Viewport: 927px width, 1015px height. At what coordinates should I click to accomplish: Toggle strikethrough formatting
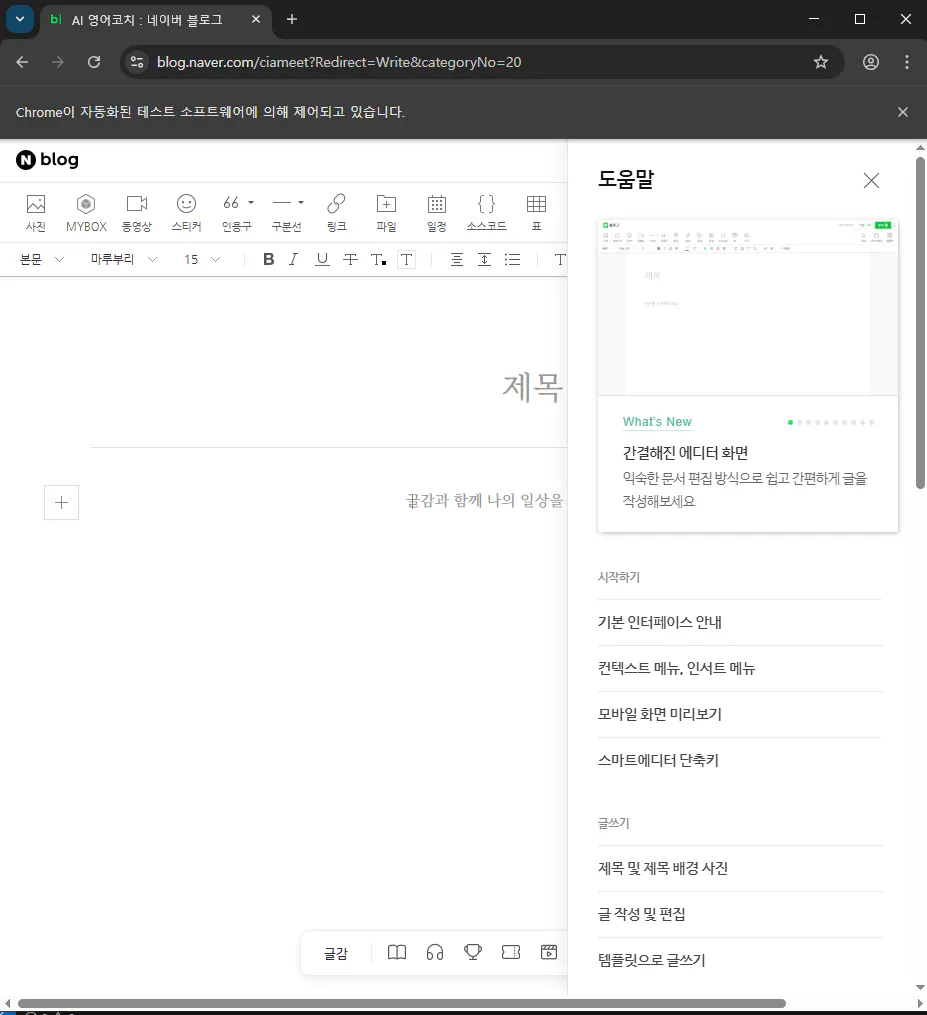pos(350,260)
